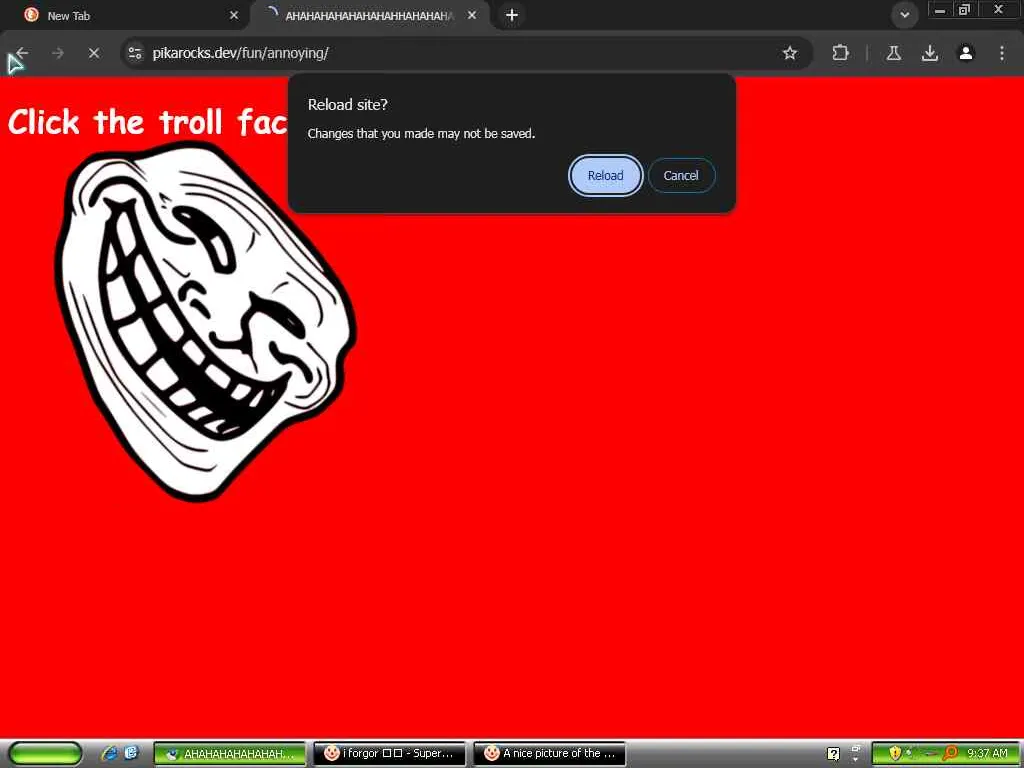Click the green Start button
1024x768 pixels.
(x=46, y=754)
